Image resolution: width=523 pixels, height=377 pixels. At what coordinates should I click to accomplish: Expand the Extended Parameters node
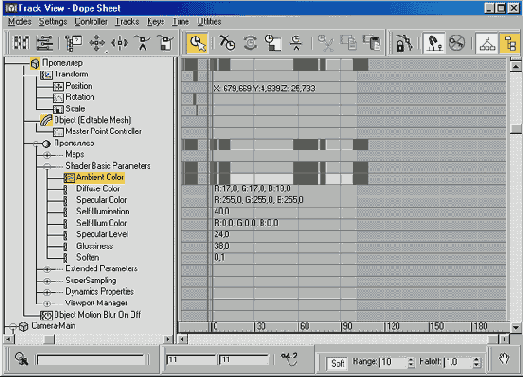tap(47, 269)
